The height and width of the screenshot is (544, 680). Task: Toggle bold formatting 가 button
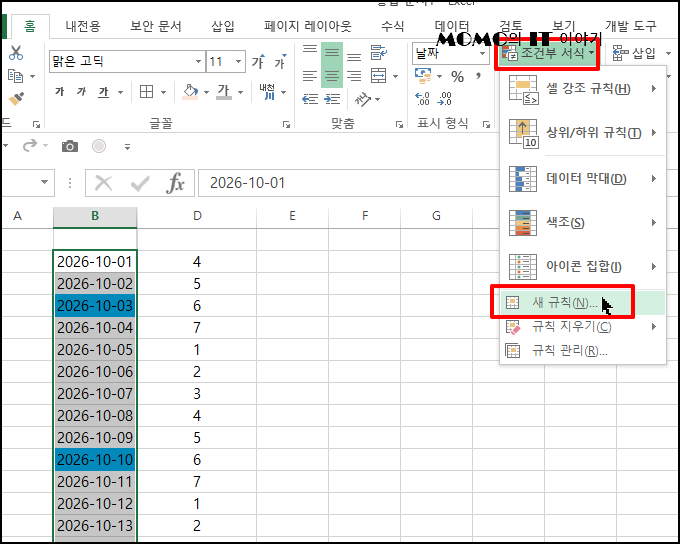pyautogui.click(x=60, y=92)
